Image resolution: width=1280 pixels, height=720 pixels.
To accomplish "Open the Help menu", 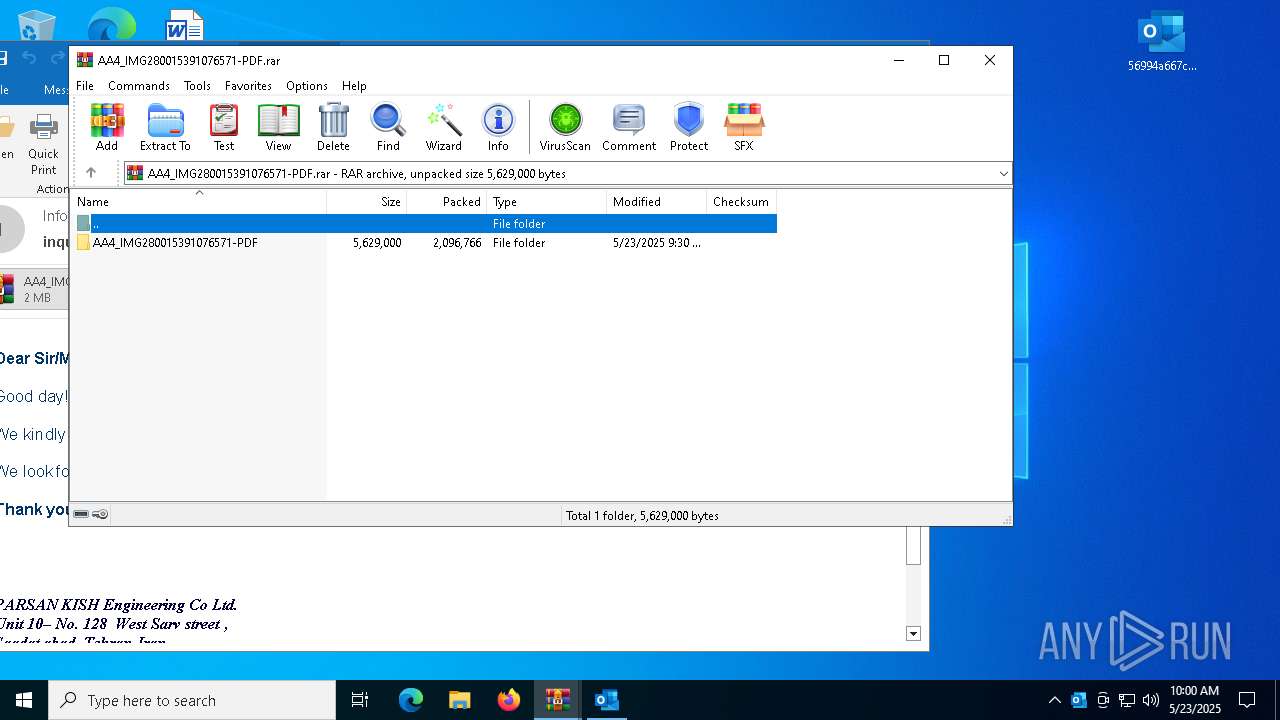I will tap(354, 86).
